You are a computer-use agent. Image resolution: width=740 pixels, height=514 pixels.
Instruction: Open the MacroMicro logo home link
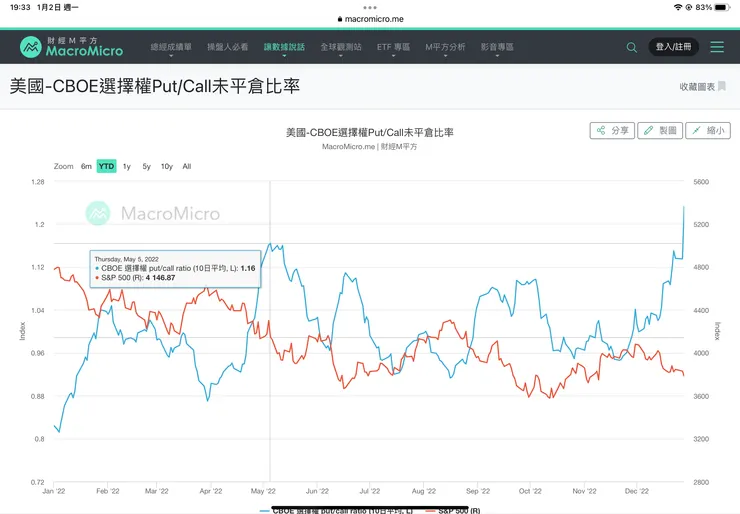(x=71, y=47)
